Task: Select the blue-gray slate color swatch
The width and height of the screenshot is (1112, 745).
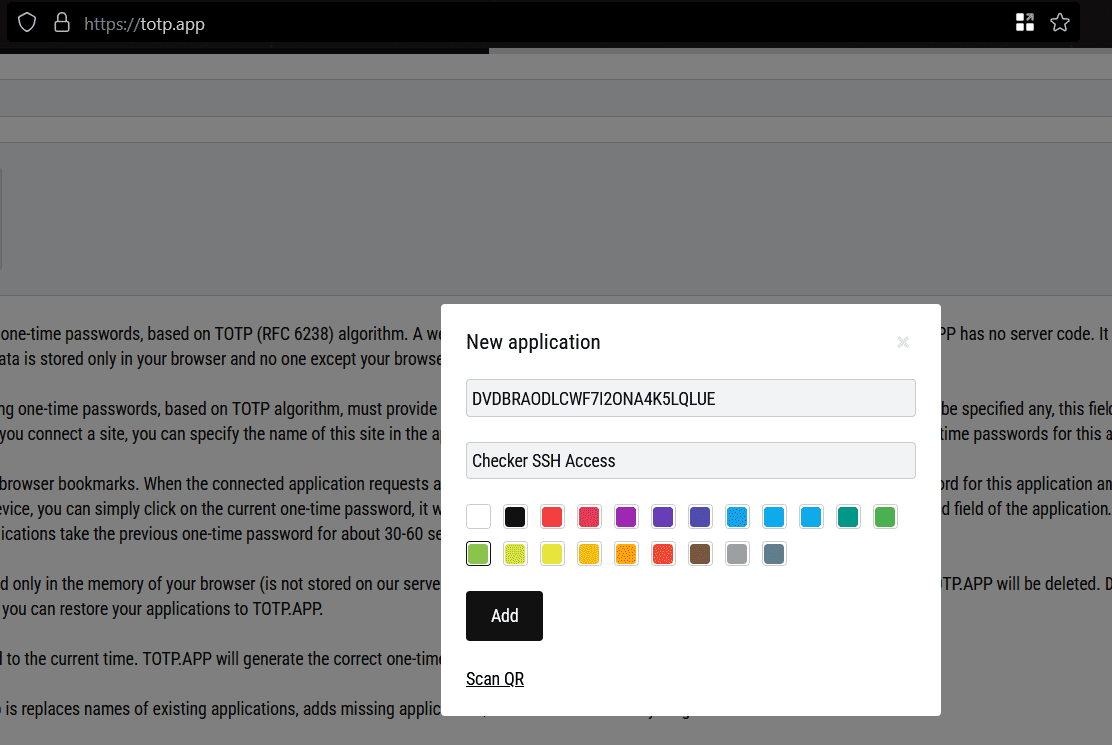Action: (x=774, y=554)
